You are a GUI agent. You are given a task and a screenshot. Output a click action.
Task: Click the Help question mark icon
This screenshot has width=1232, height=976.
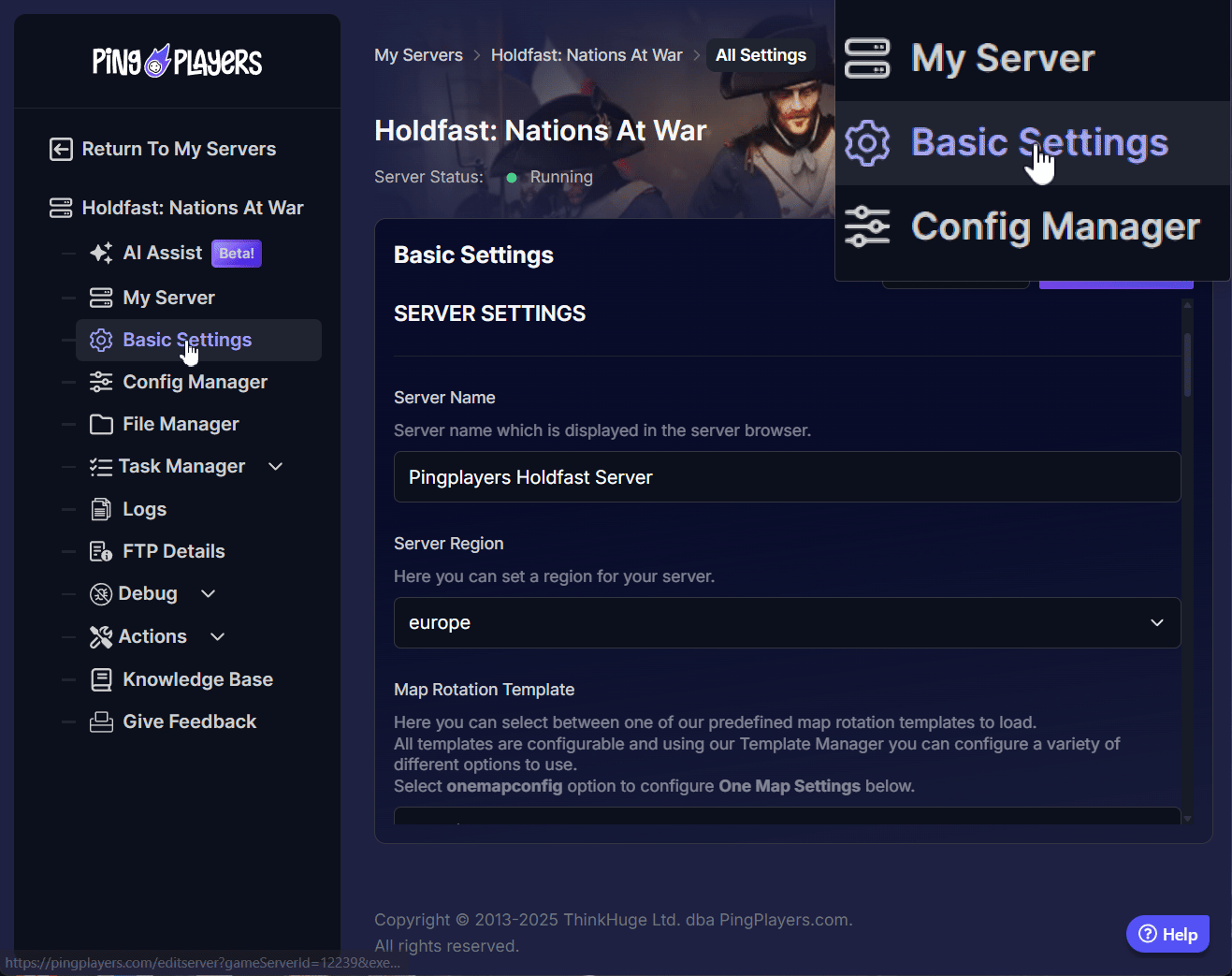click(1148, 934)
